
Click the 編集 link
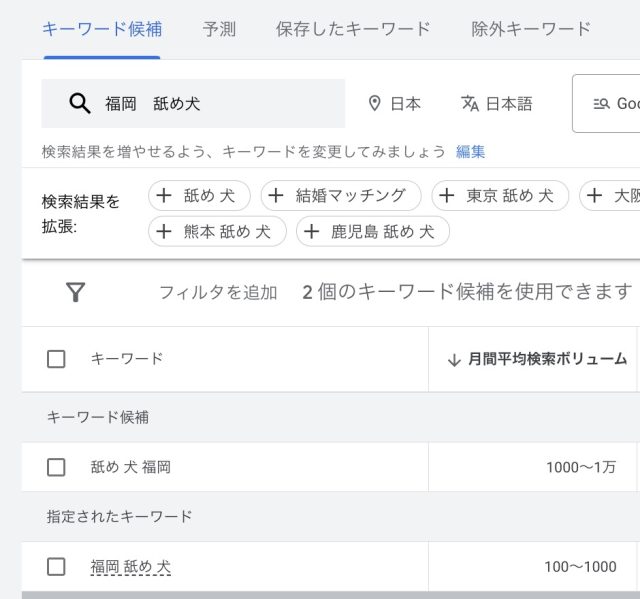click(471, 152)
